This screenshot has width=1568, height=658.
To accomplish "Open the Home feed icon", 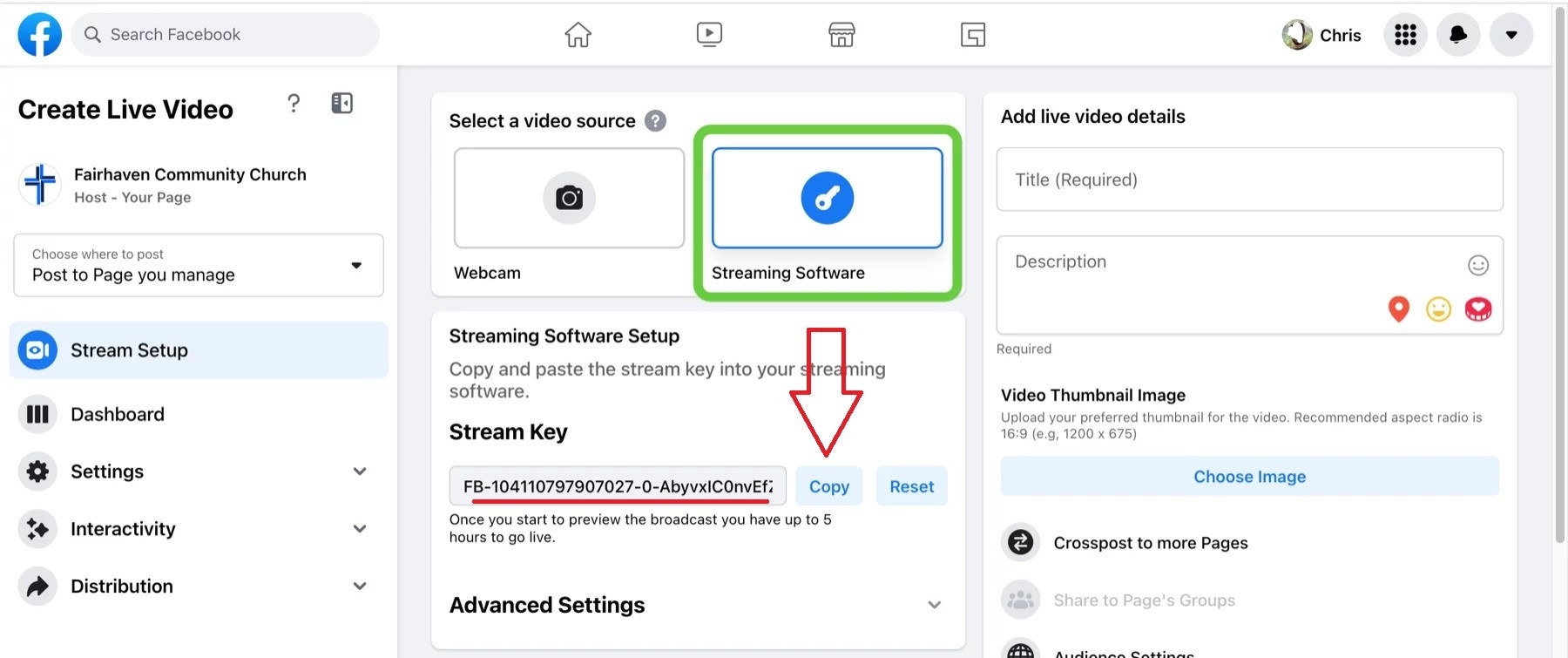I will pyautogui.click(x=578, y=35).
